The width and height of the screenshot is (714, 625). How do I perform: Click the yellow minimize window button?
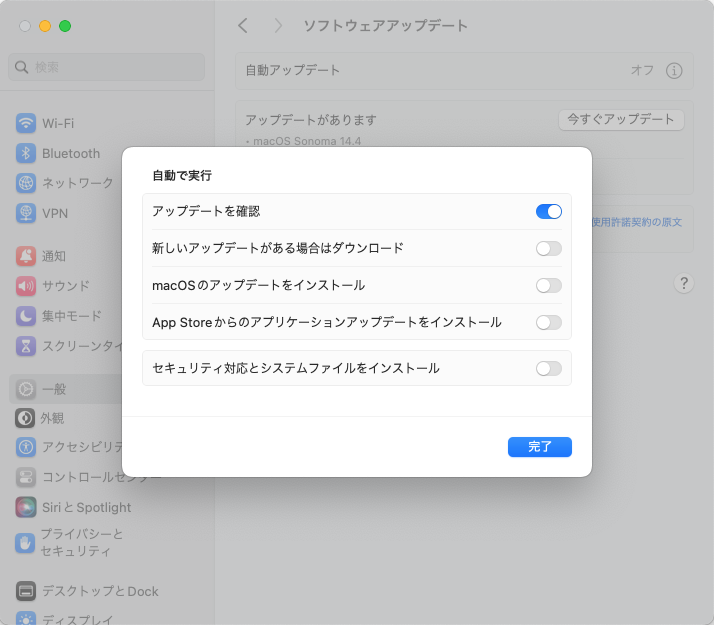[x=45, y=26]
